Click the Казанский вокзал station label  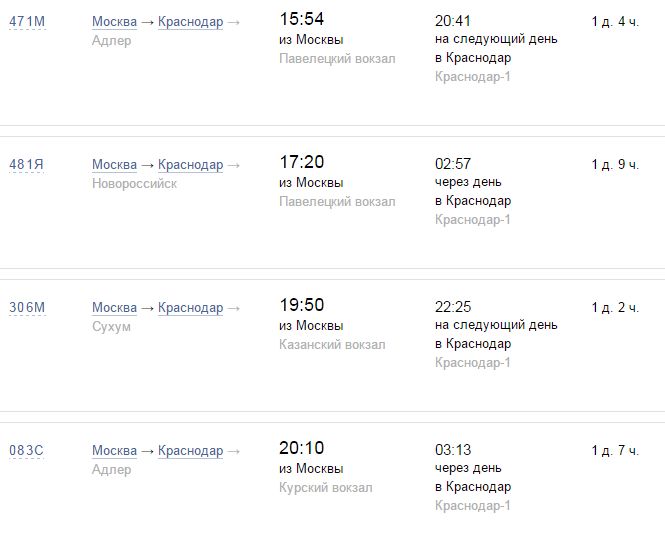point(332,345)
